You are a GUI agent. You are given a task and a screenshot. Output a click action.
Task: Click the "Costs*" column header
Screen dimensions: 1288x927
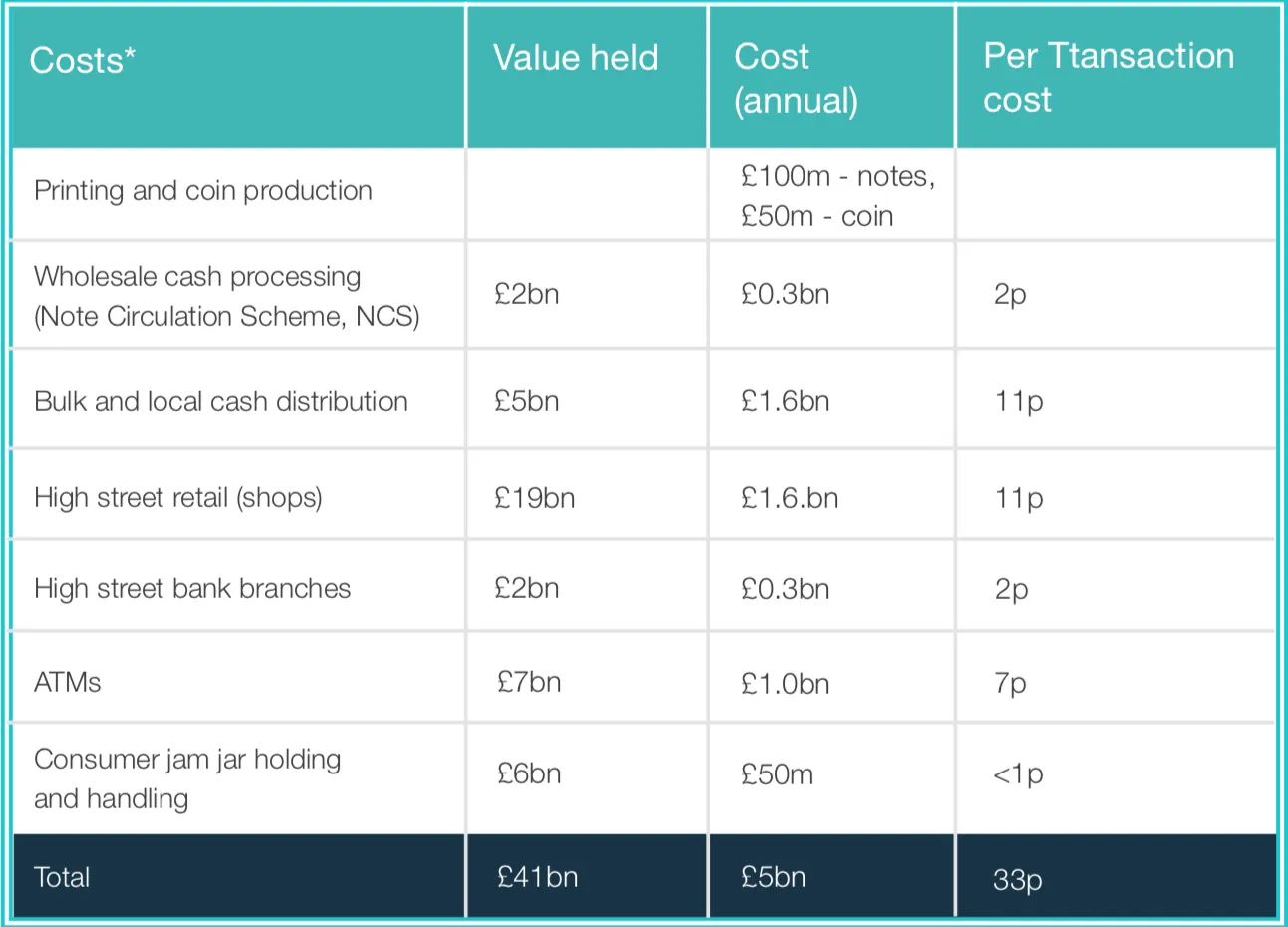point(83,61)
